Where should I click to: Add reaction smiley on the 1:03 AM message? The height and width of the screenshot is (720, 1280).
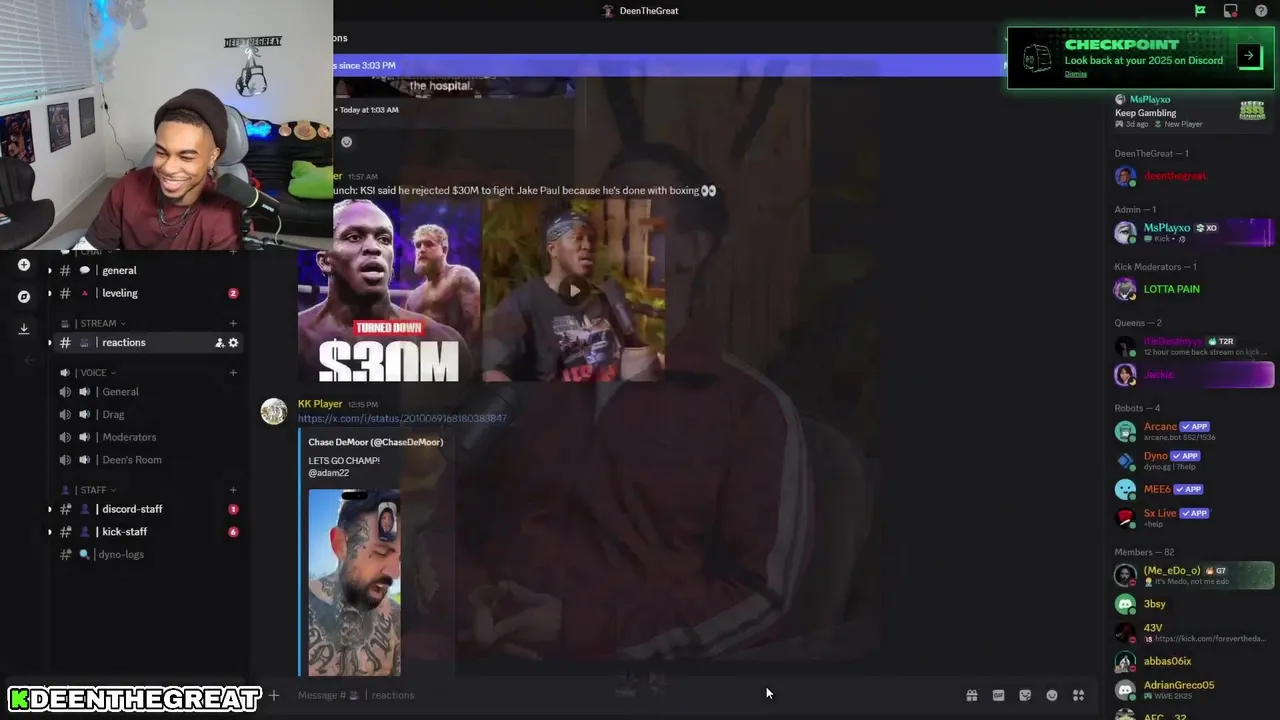(347, 141)
